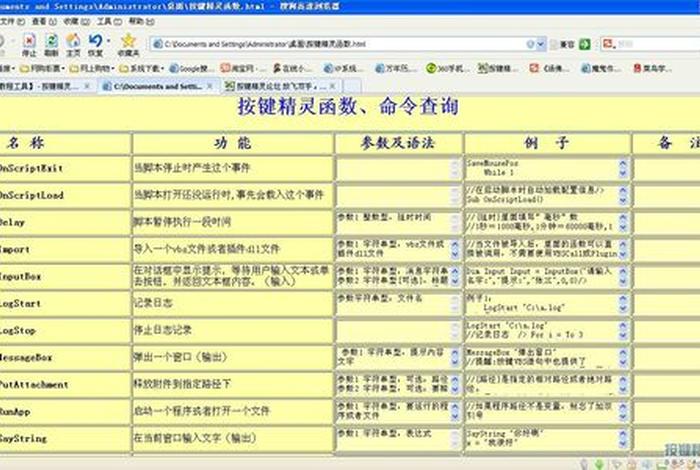Open the 文件 menu
The image size is (700, 470).
pyautogui.click(x=12, y=21)
